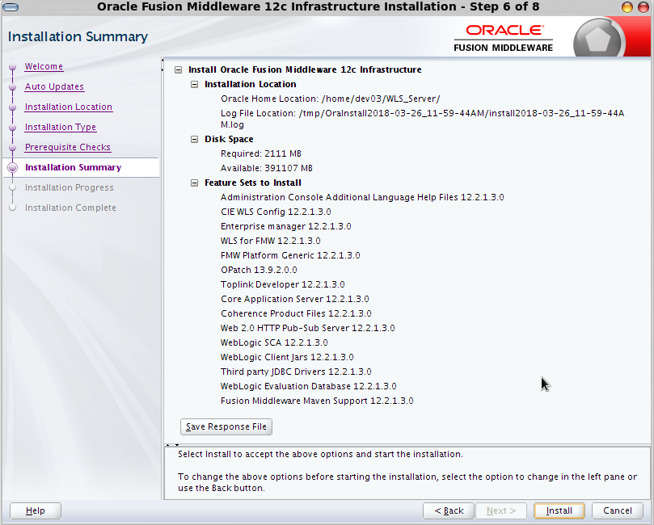The image size is (654, 525).
Task: Return to Installation Location step
Action: point(68,107)
